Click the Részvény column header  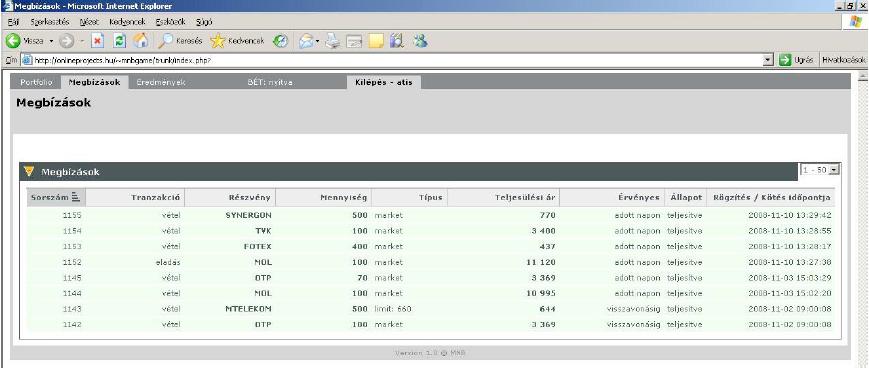tap(230, 197)
